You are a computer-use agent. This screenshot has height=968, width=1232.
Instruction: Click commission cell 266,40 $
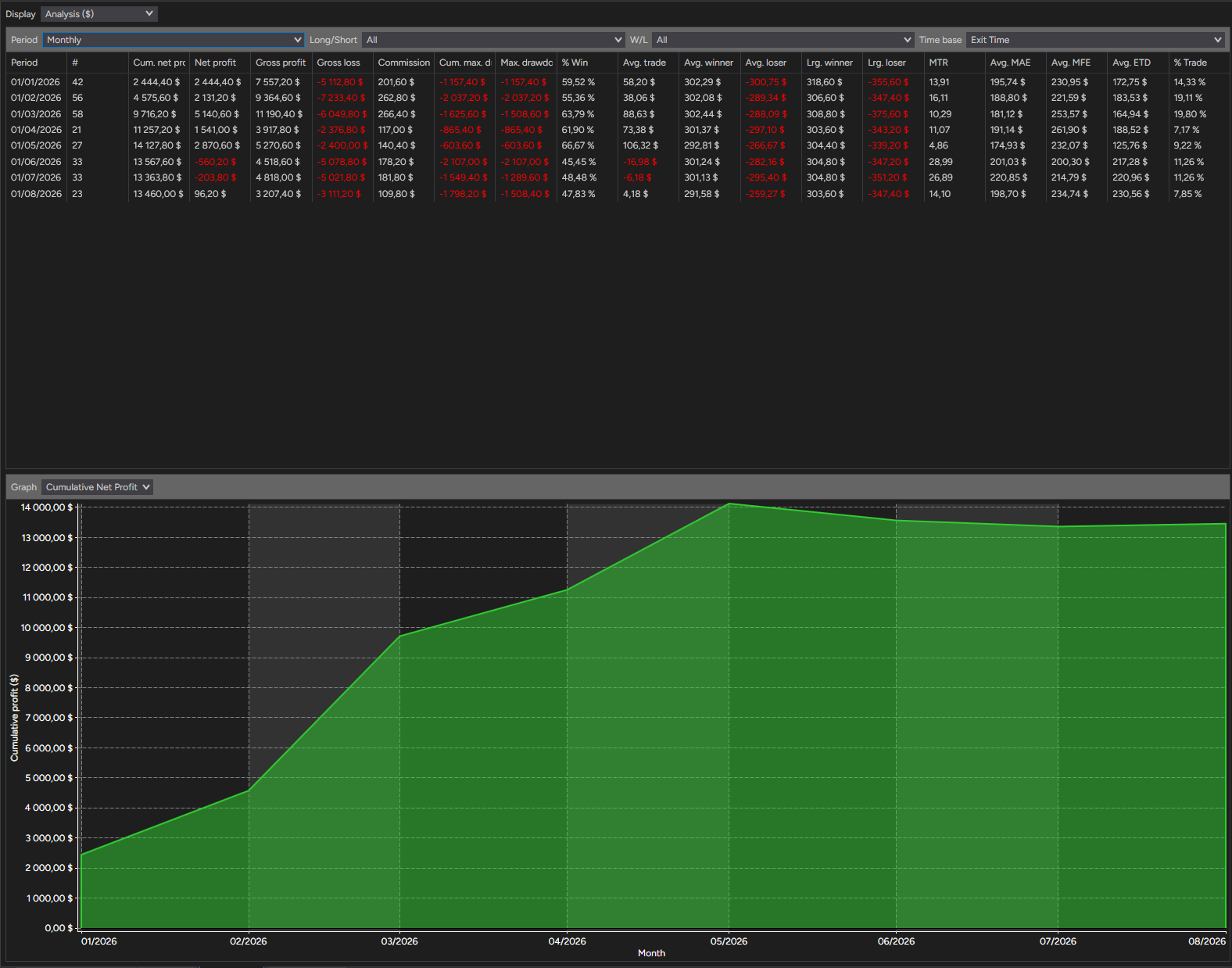[397, 114]
